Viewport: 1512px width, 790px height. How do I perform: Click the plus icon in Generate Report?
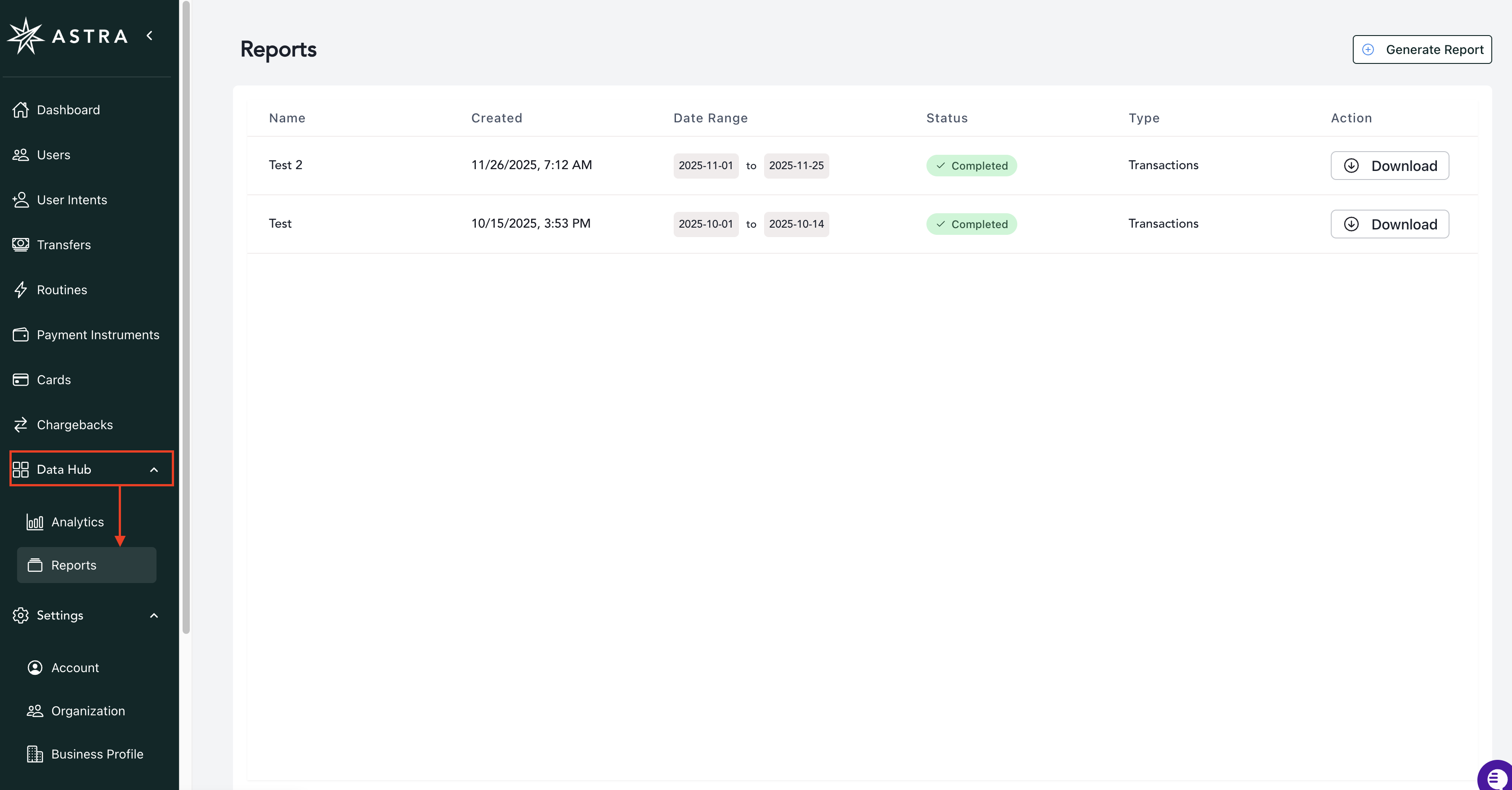pyautogui.click(x=1368, y=49)
